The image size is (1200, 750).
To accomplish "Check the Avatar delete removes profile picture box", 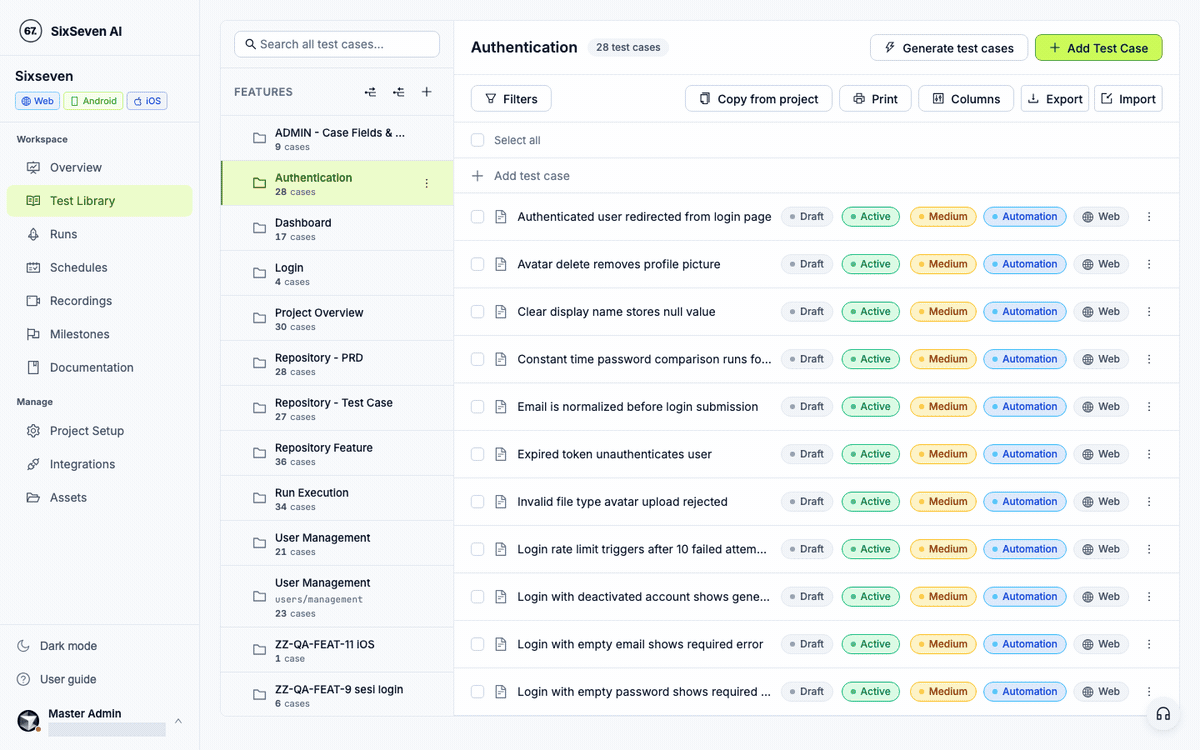I will [x=477, y=264].
